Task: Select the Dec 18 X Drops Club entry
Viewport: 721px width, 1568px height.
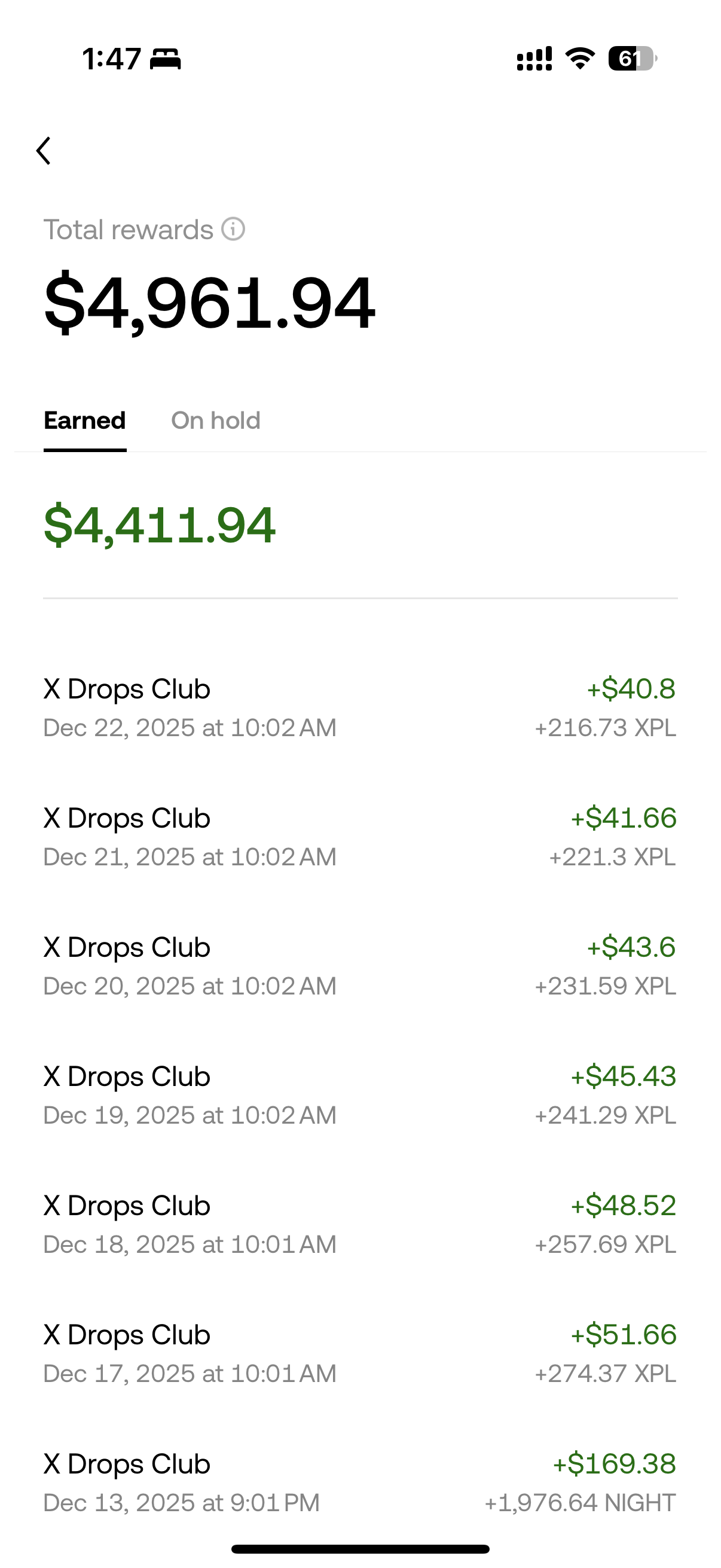Action: click(x=359, y=1224)
